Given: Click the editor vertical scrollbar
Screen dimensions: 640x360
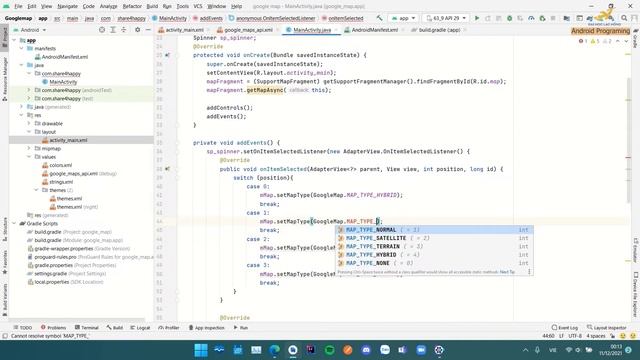Looking at the screenshot, I should [628, 139].
